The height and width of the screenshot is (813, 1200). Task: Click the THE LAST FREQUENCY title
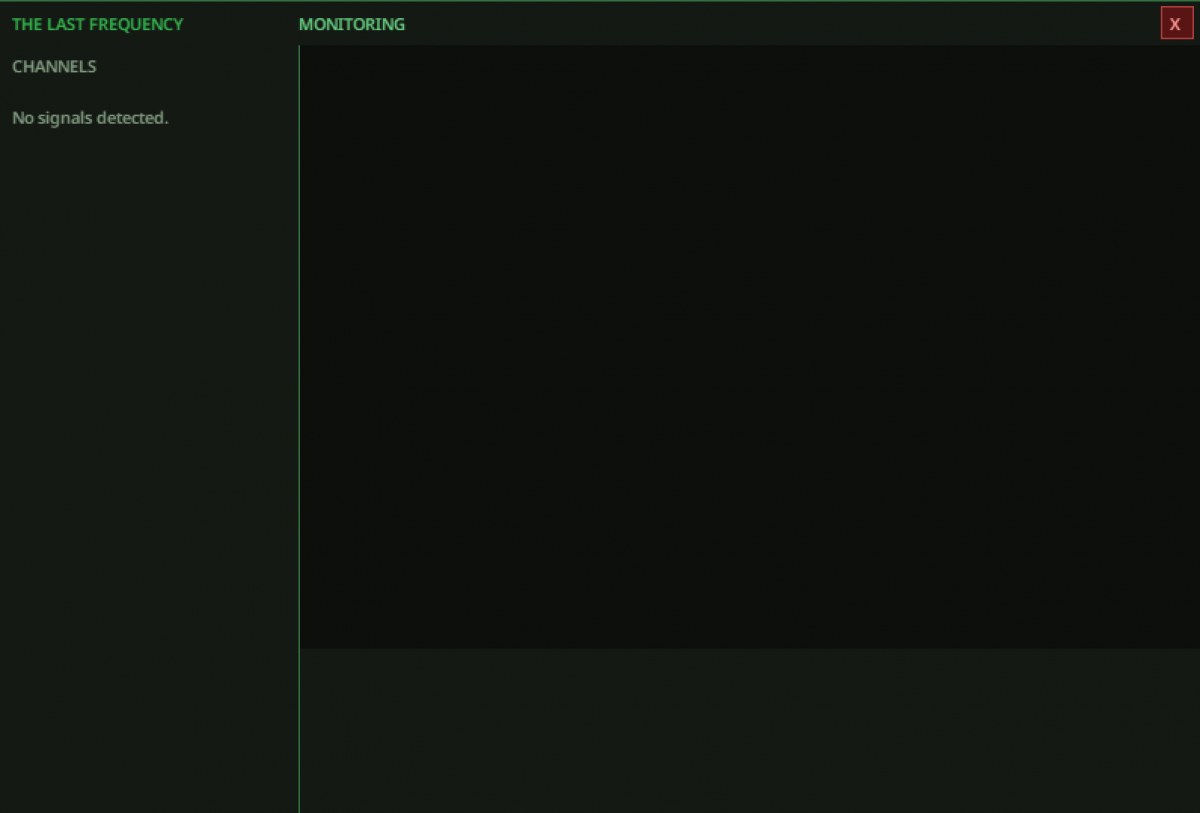(x=98, y=24)
